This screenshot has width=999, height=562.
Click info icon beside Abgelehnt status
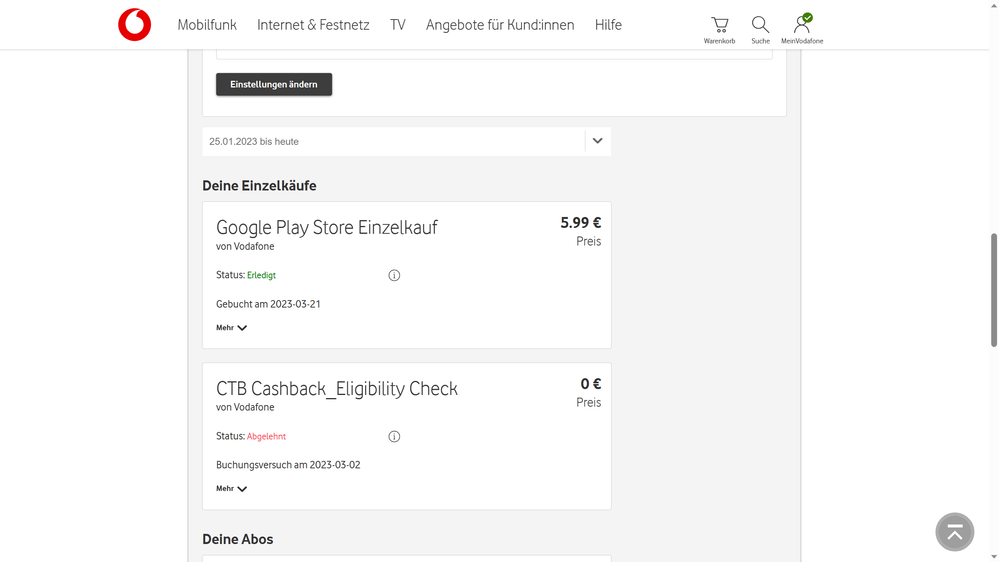tap(394, 436)
